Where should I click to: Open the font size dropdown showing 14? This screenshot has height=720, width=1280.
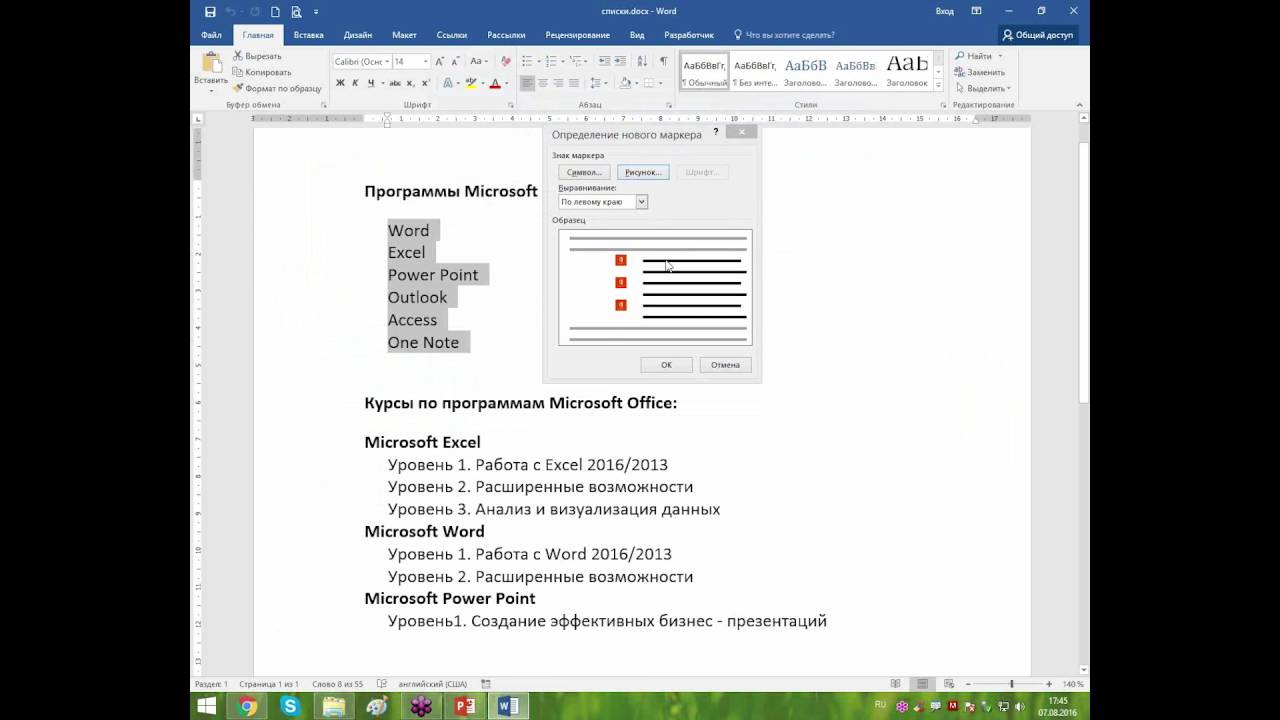425,62
